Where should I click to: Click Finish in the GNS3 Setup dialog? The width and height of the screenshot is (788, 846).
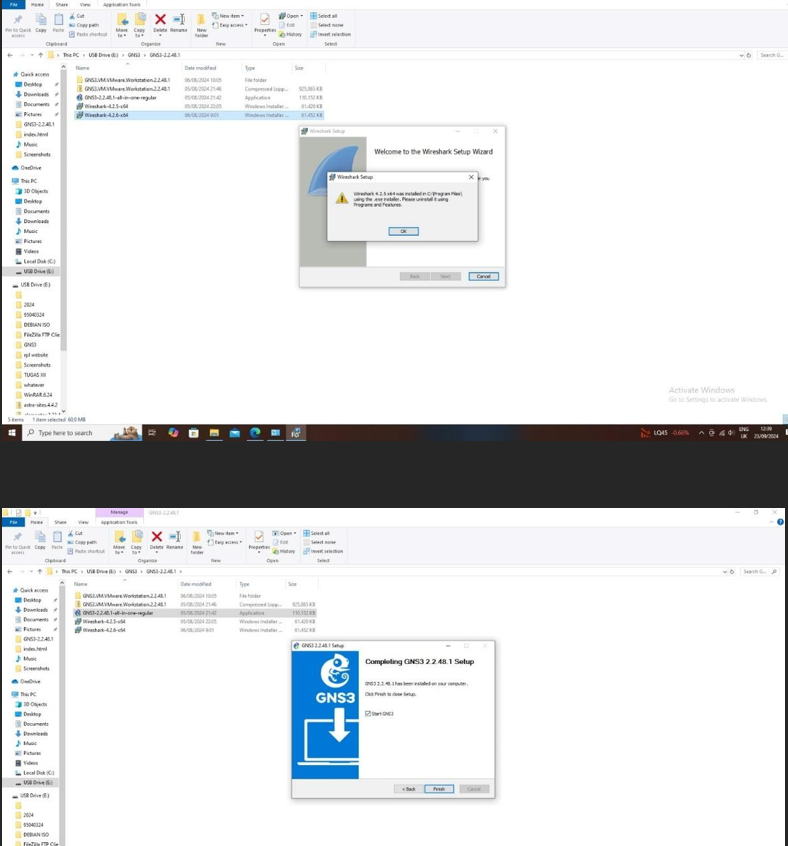tap(439, 789)
